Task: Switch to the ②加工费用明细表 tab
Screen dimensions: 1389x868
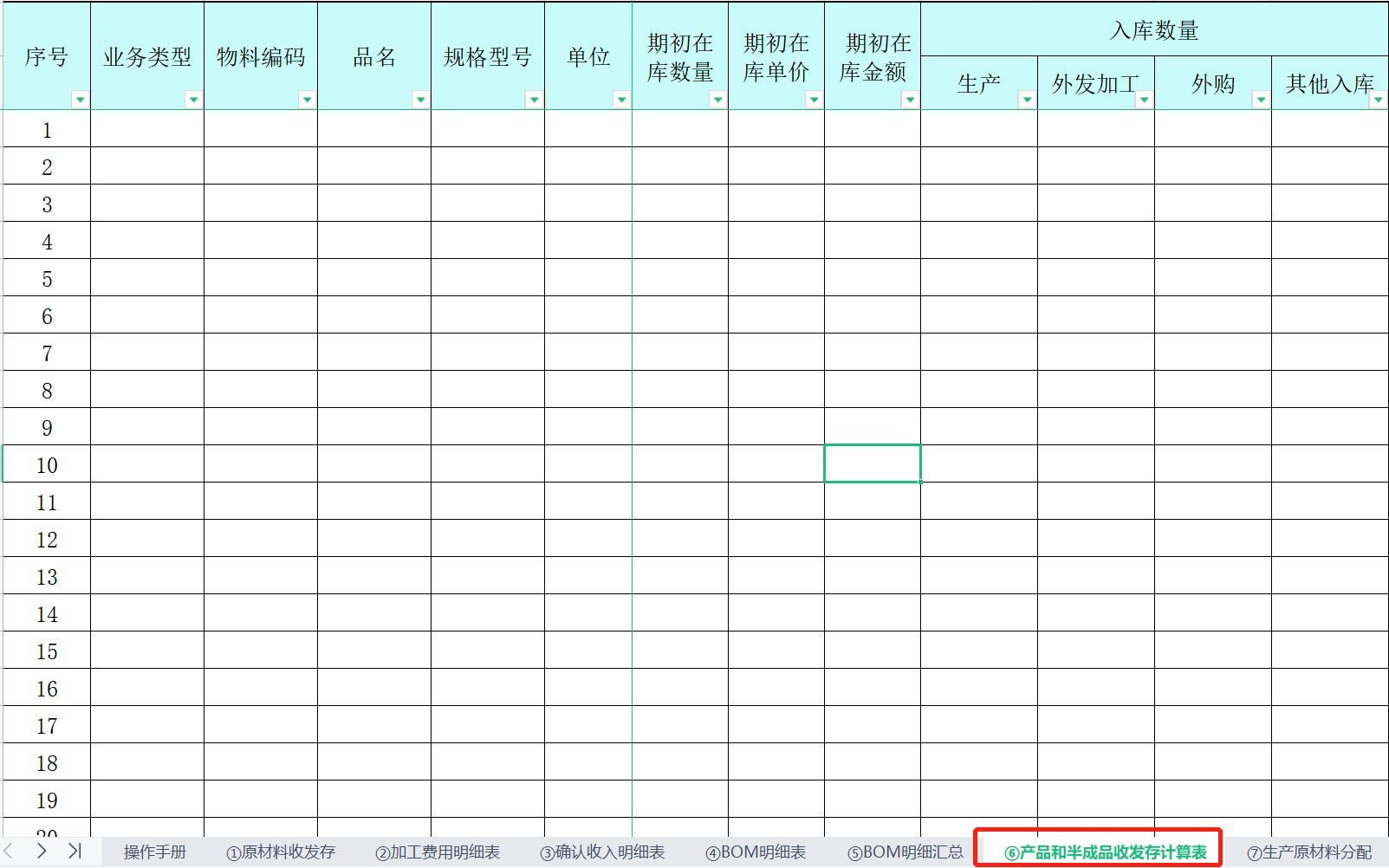Action: (x=438, y=852)
